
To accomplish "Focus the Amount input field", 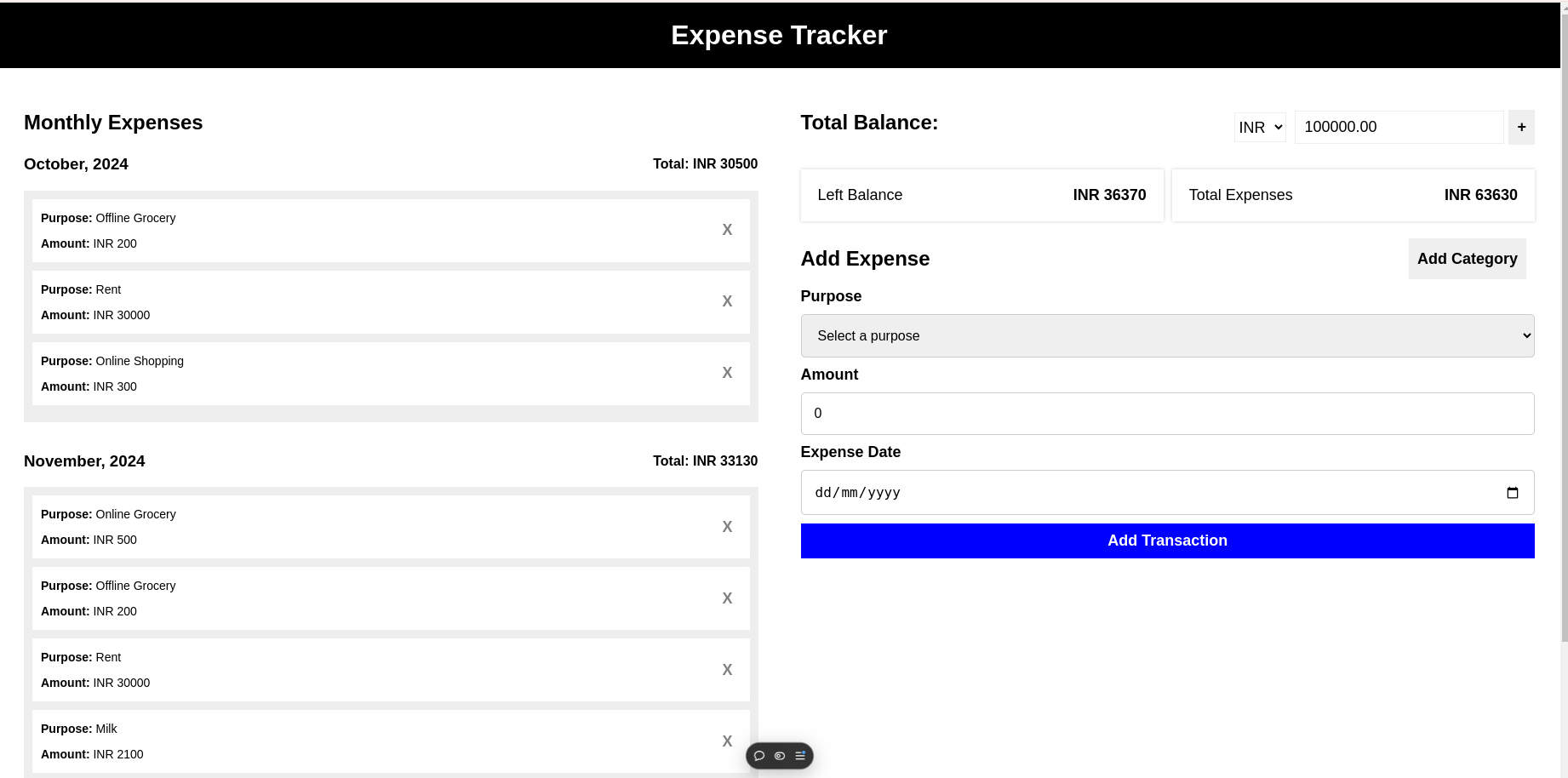I will click(x=1167, y=414).
